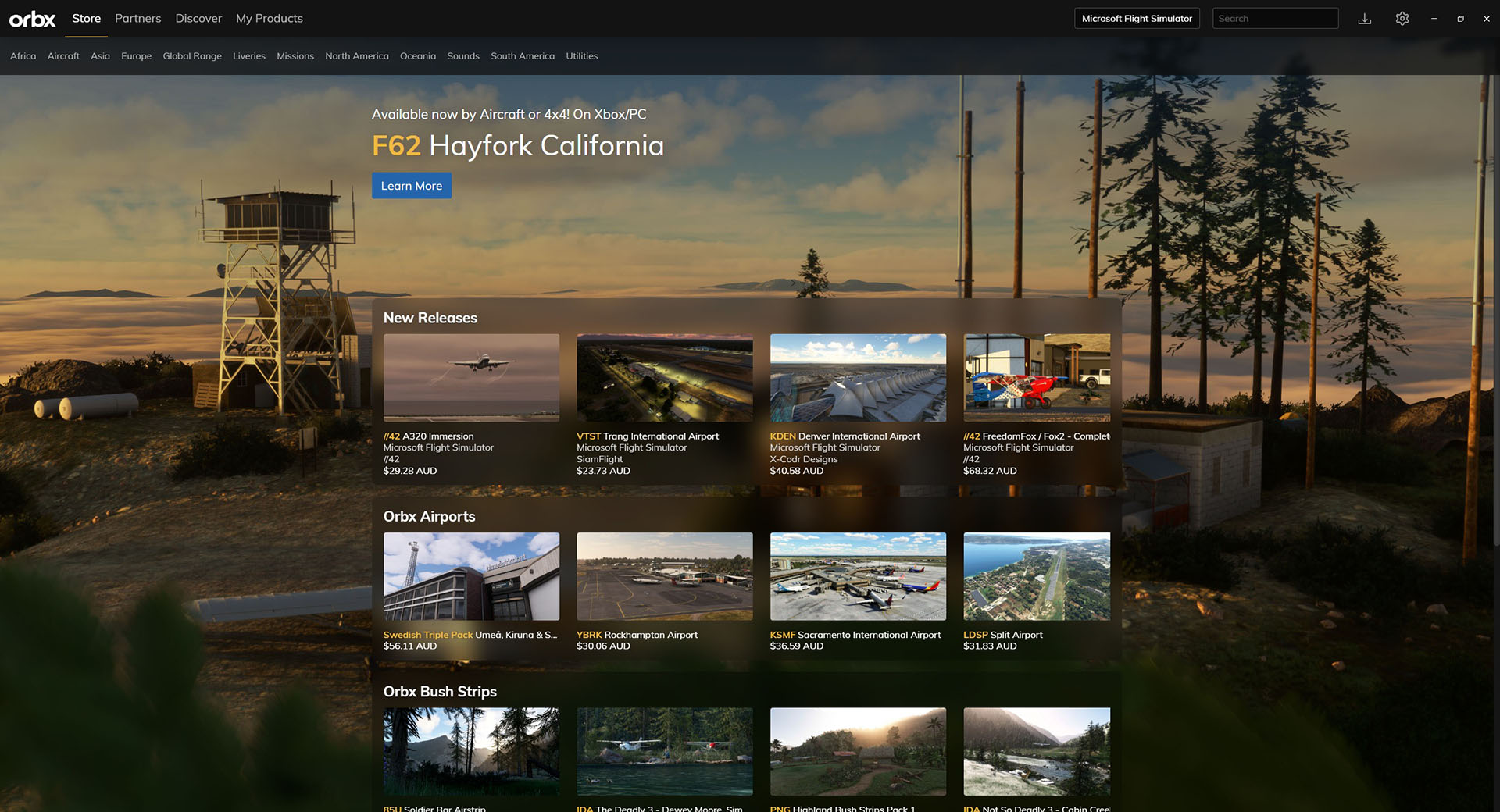Browse the Europe category
This screenshot has width=1500, height=812.
[136, 56]
